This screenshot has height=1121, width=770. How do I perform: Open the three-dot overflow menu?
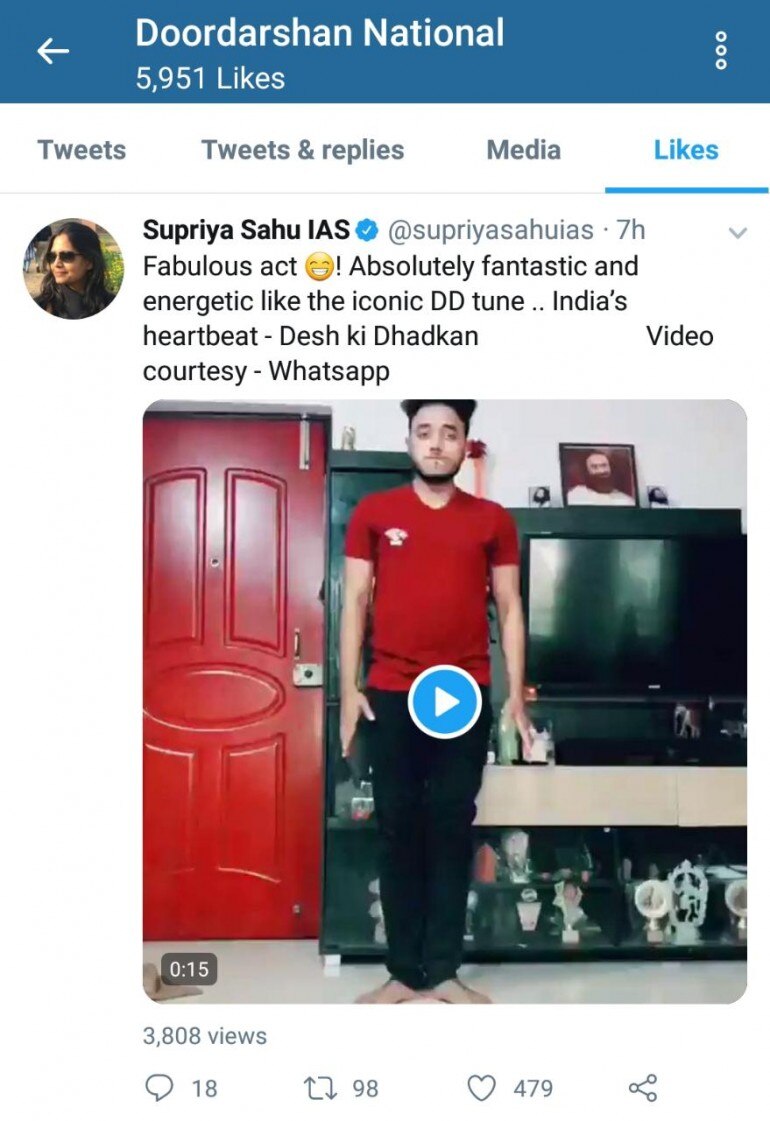click(x=721, y=51)
